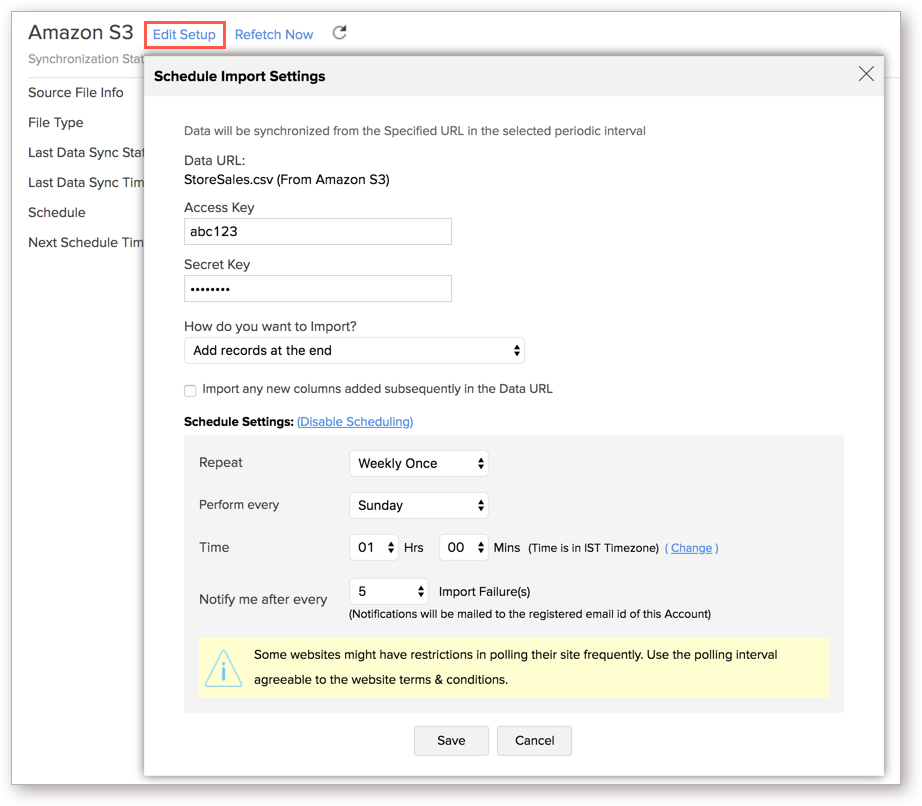The image size is (922, 806).
Task: Click the Data URL: label
Action: [x=215, y=160]
